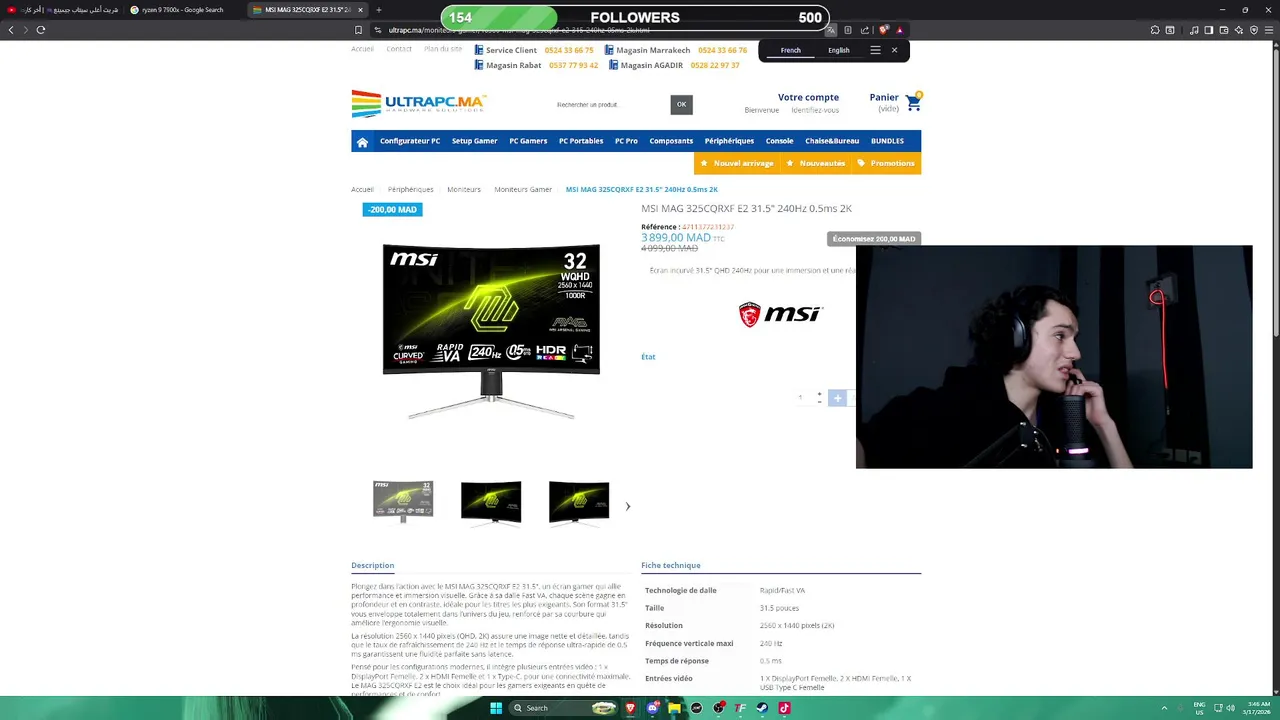
Task: Click the Plan du site link
Action: [443, 49]
